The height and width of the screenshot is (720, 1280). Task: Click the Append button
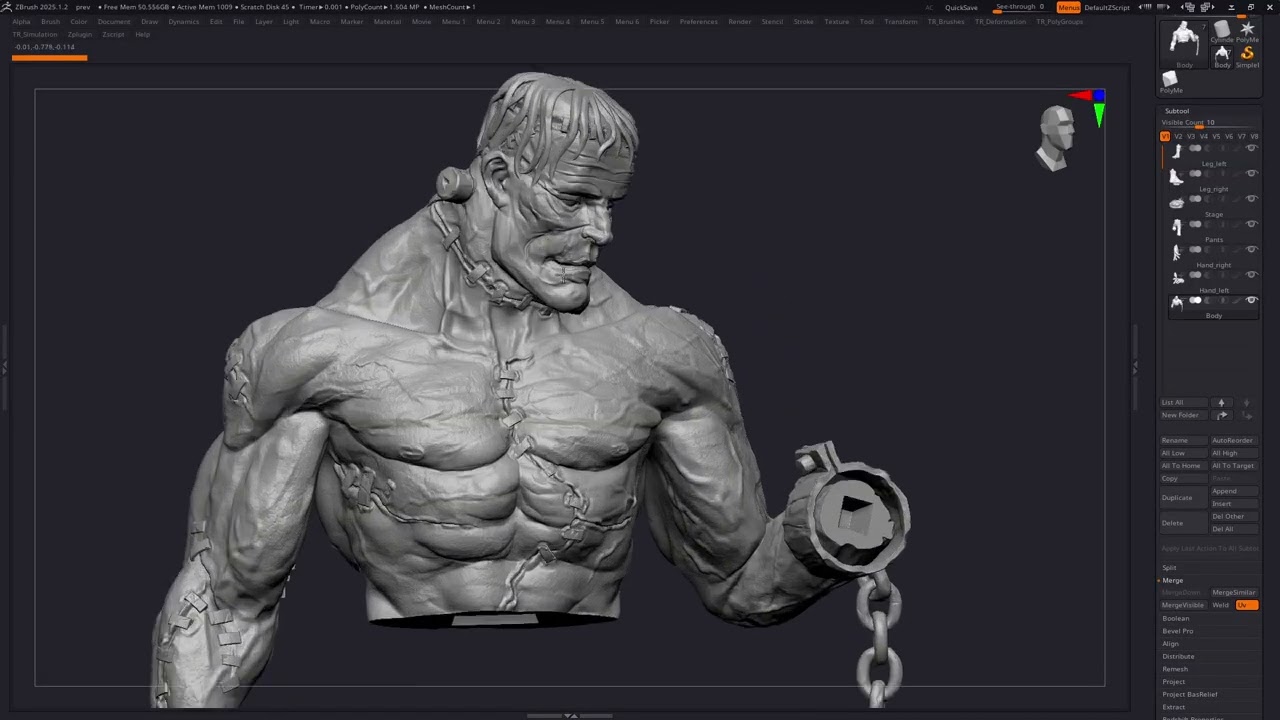coord(1234,491)
